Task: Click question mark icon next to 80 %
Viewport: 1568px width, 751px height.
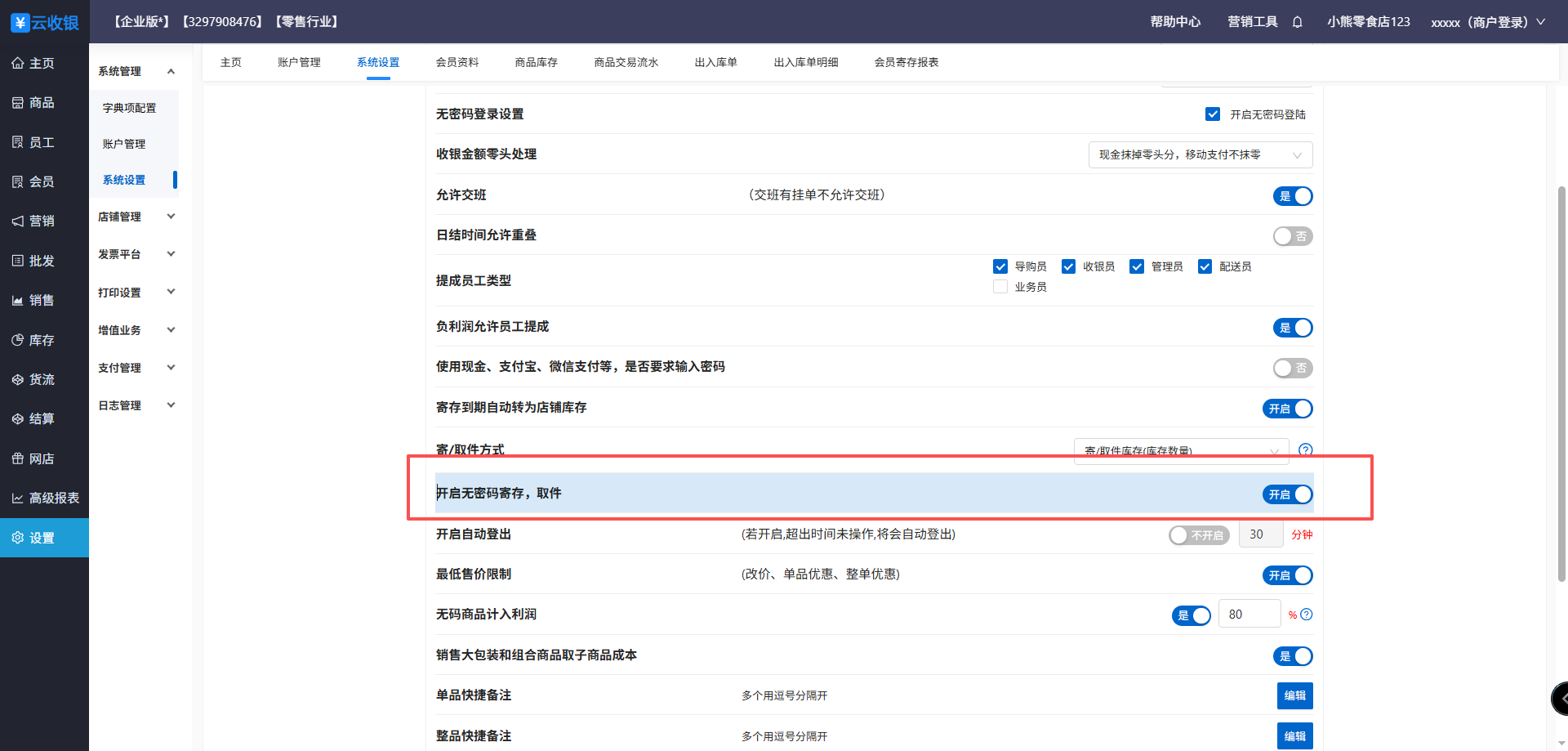Action: tap(1307, 615)
